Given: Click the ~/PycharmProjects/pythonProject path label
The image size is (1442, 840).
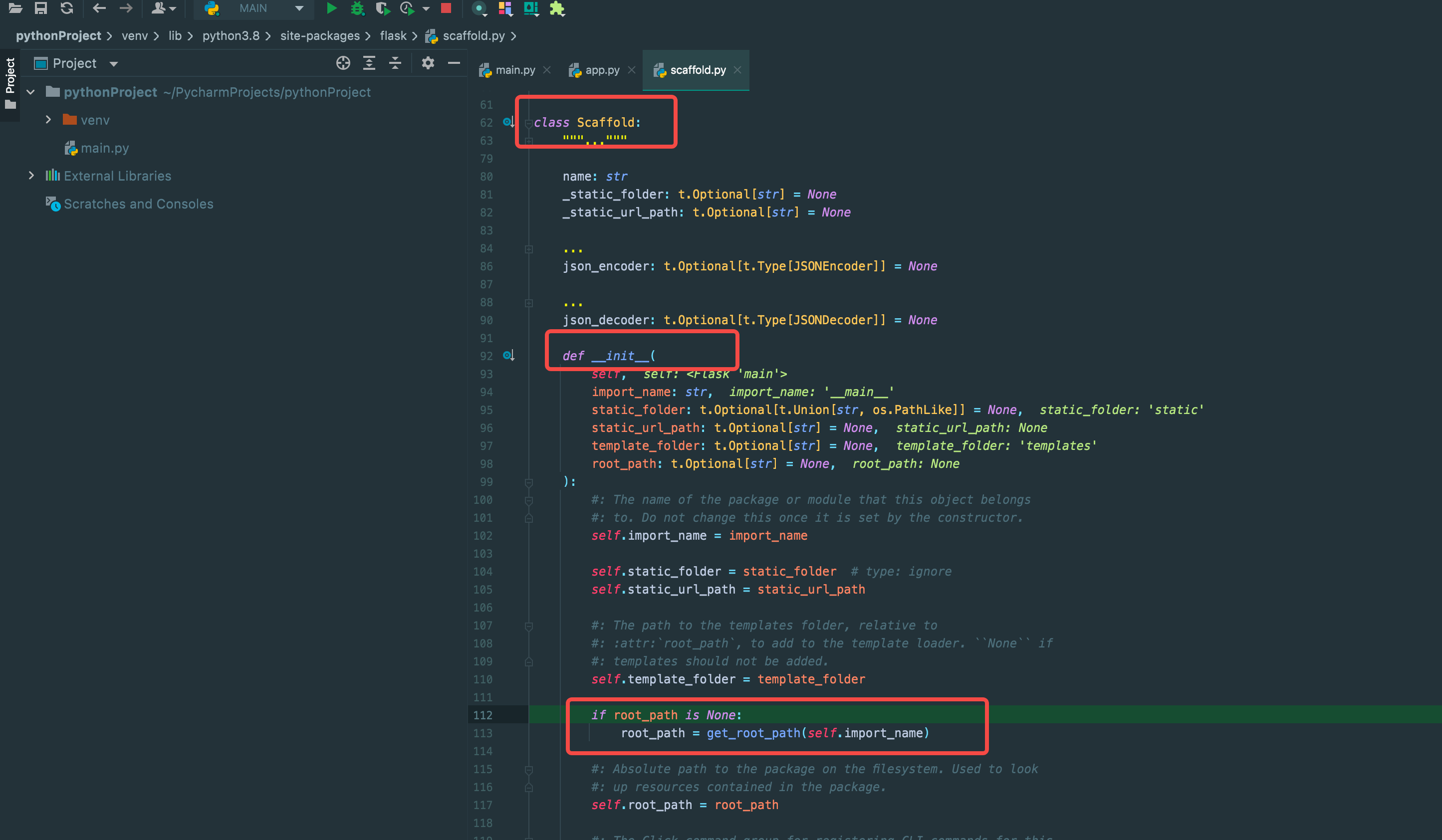Looking at the screenshot, I should [x=267, y=92].
